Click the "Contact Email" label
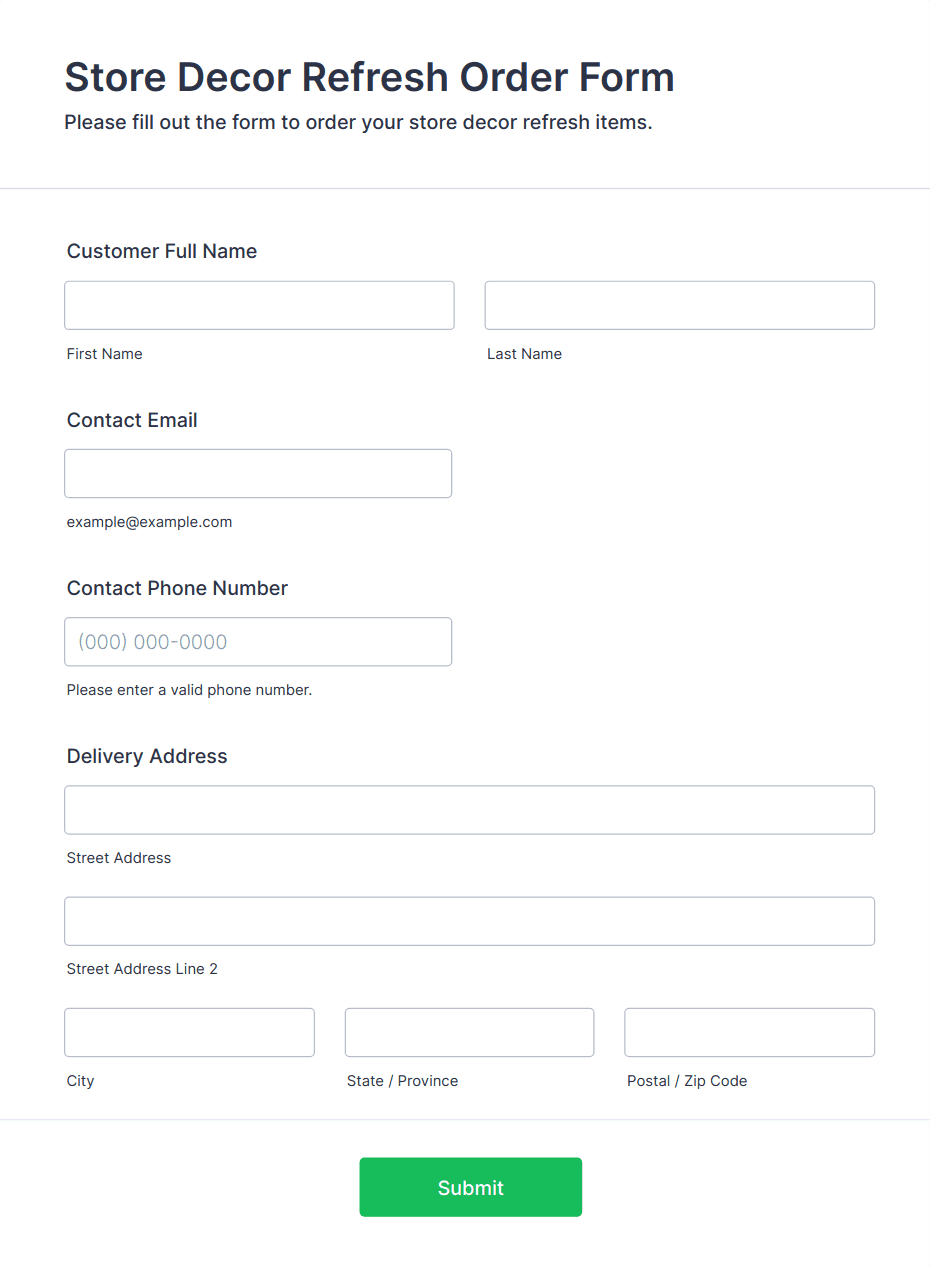Viewport: 930px width, 1266px height. [132, 420]
